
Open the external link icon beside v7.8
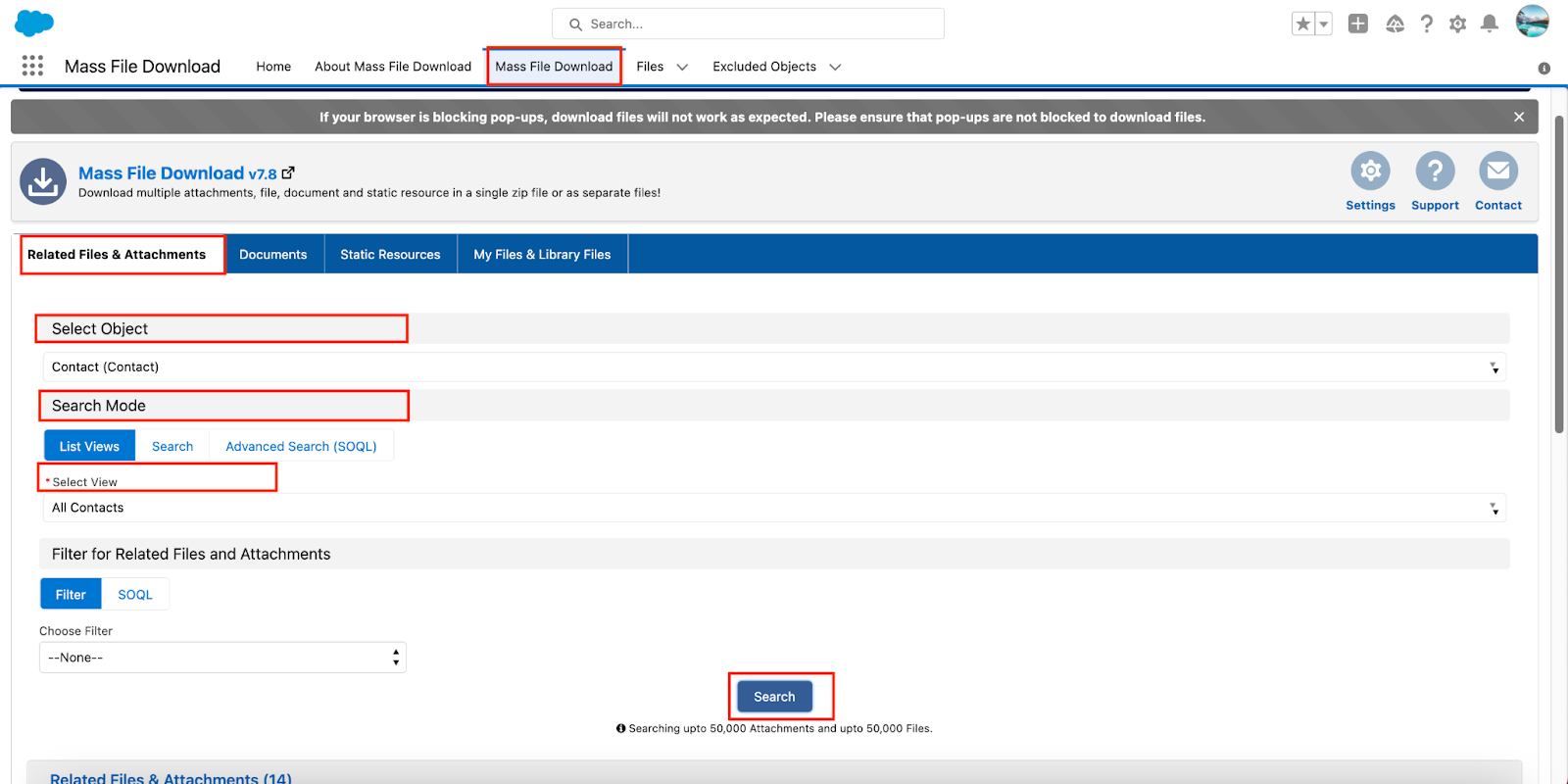pyautogui.click(x=288, y=172)
